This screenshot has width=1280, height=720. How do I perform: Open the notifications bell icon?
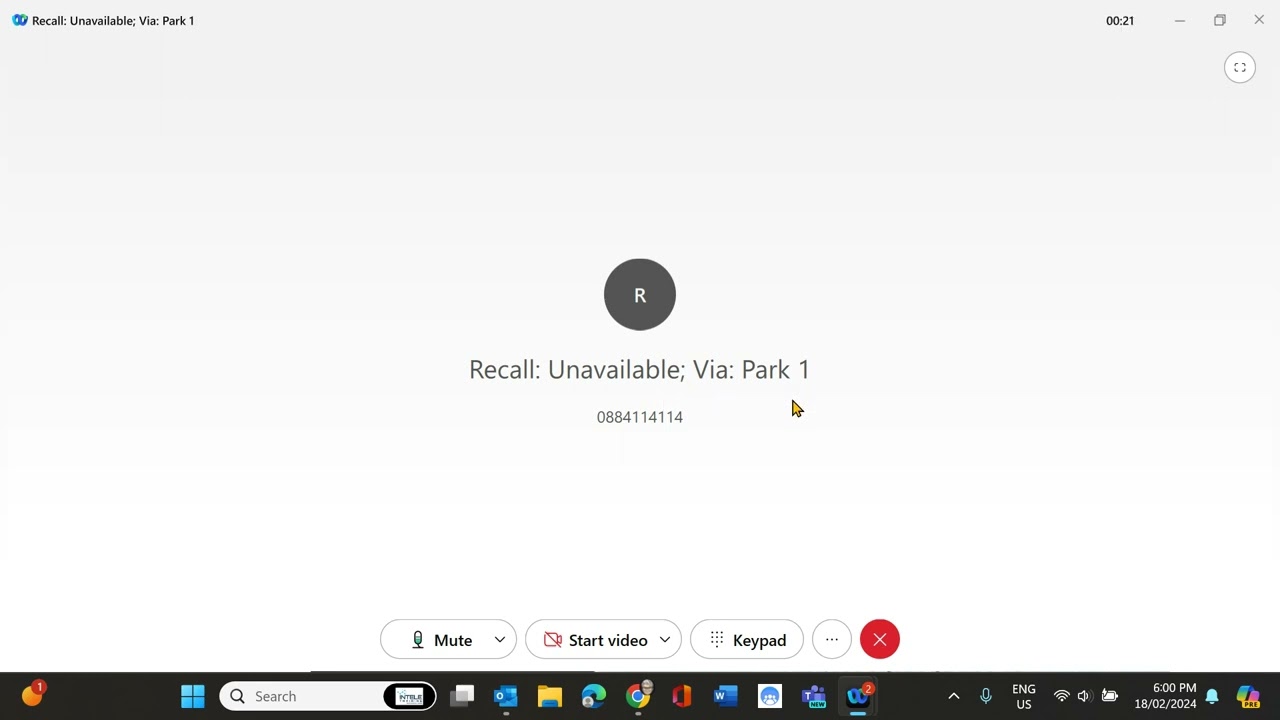coord(1212,696)
